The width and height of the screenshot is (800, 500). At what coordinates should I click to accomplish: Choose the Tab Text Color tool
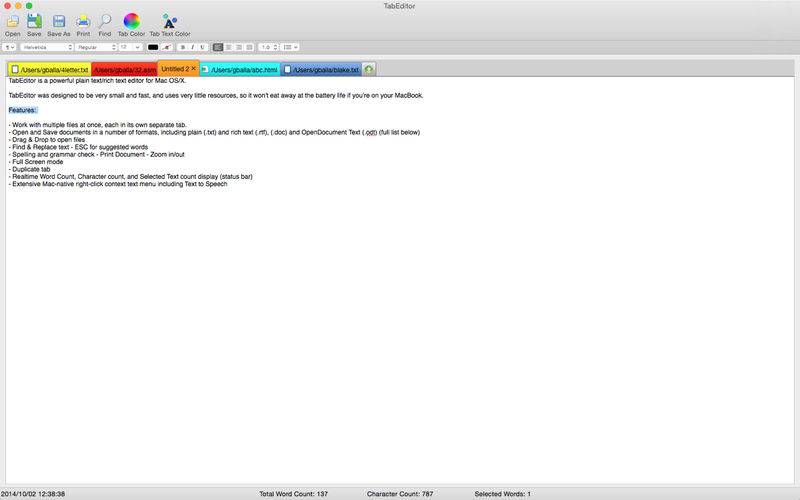[x=169, y=21]
